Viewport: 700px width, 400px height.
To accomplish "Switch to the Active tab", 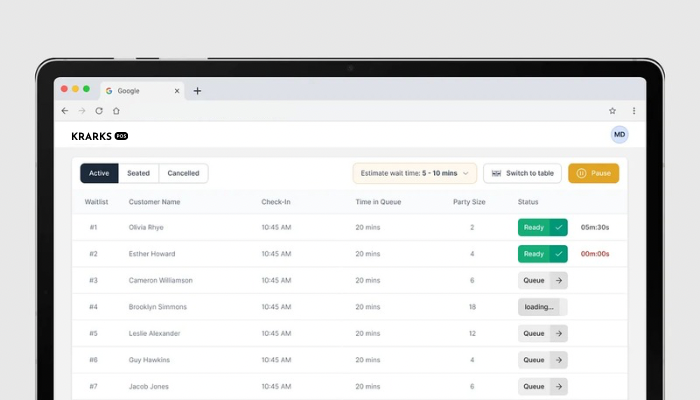I will click(x=99, y=173).
